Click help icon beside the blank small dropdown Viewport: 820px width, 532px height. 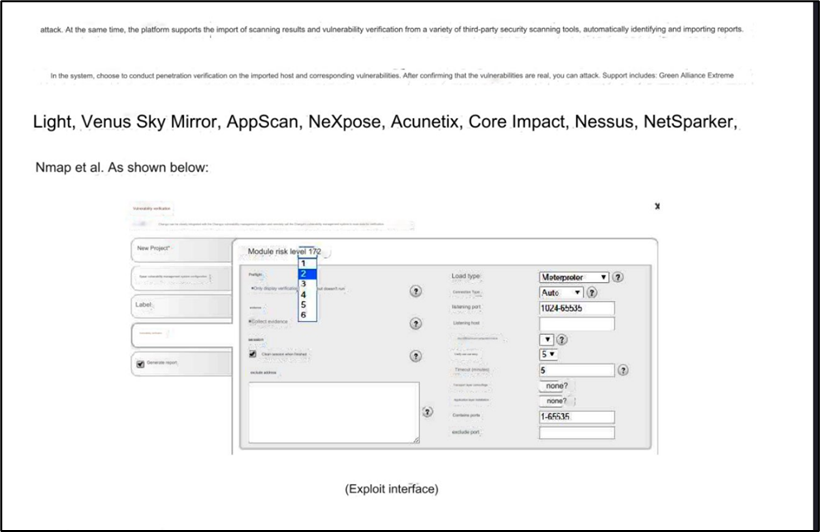tap(562, 340)
